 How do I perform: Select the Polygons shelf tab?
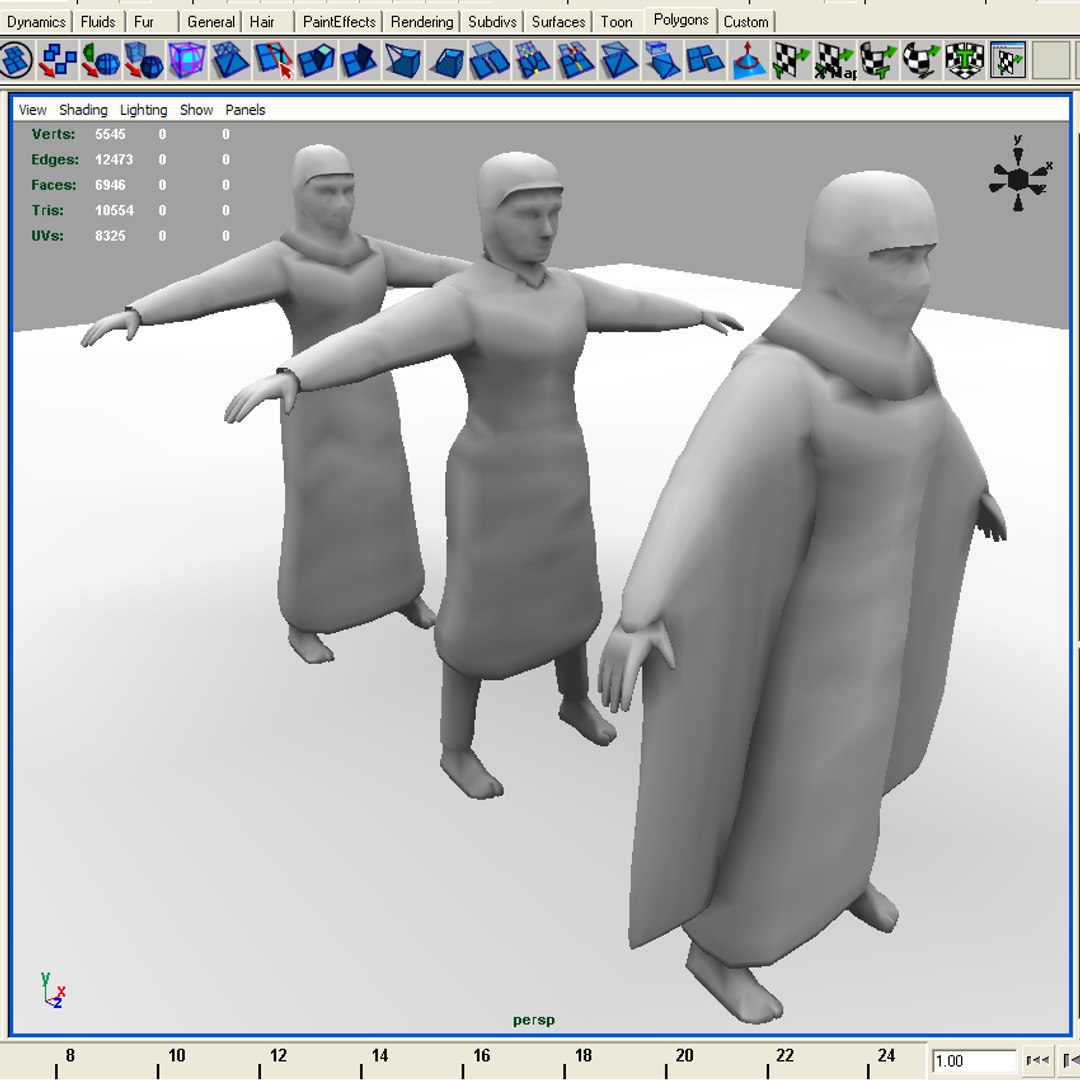click(681, 20)
